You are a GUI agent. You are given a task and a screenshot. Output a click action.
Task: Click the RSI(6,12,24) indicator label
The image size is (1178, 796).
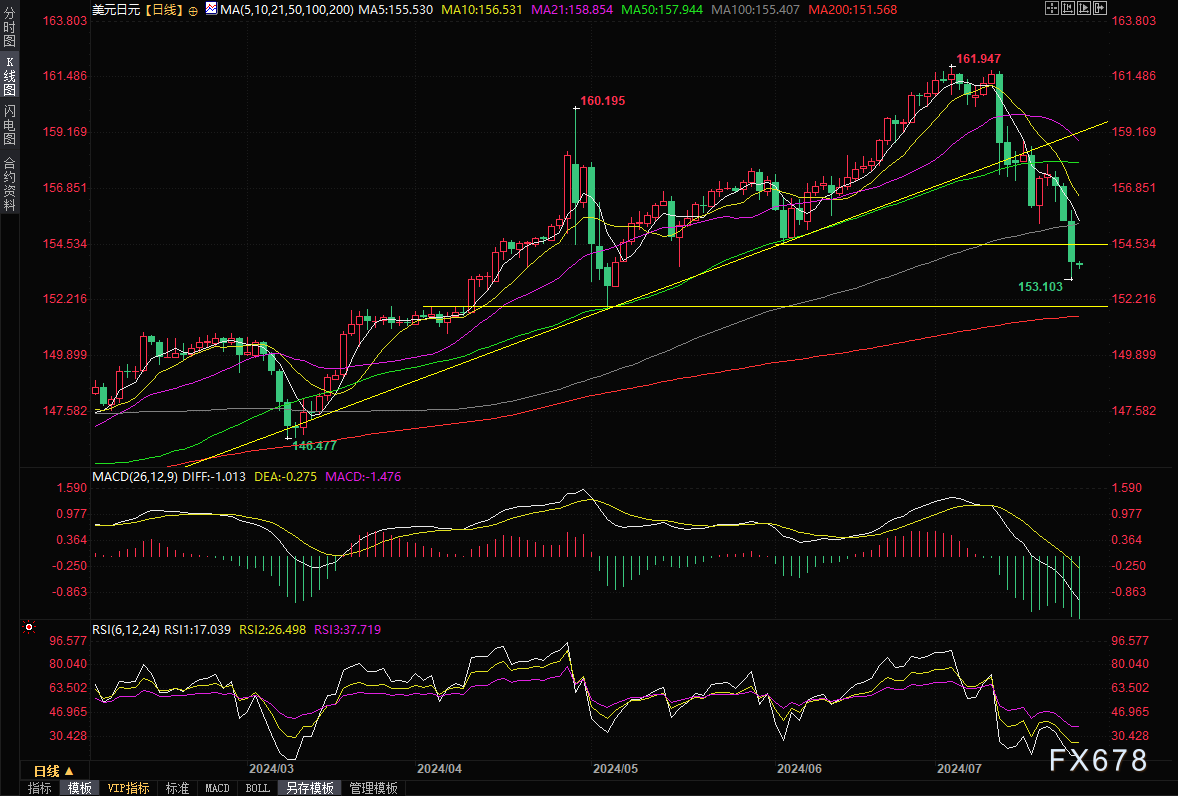point(126,629)
